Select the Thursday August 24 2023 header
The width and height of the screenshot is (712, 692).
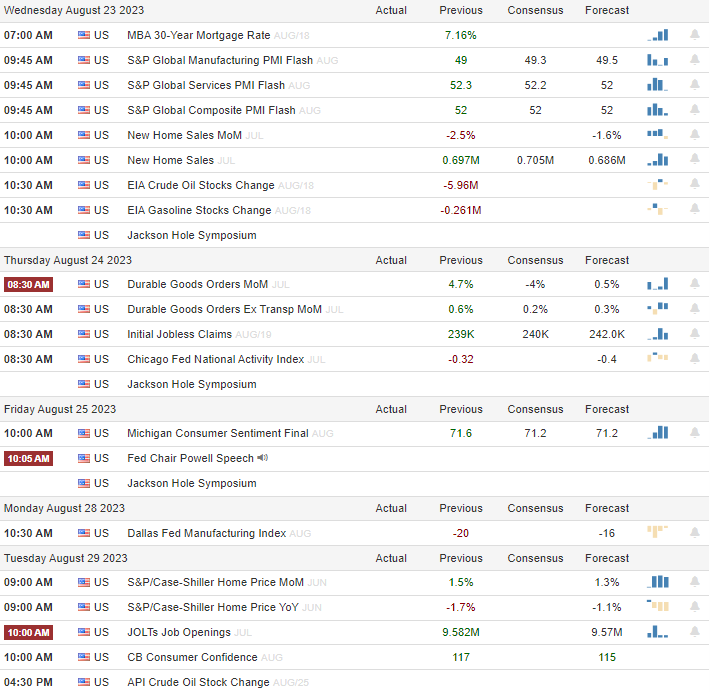click(x=68, y=260)
